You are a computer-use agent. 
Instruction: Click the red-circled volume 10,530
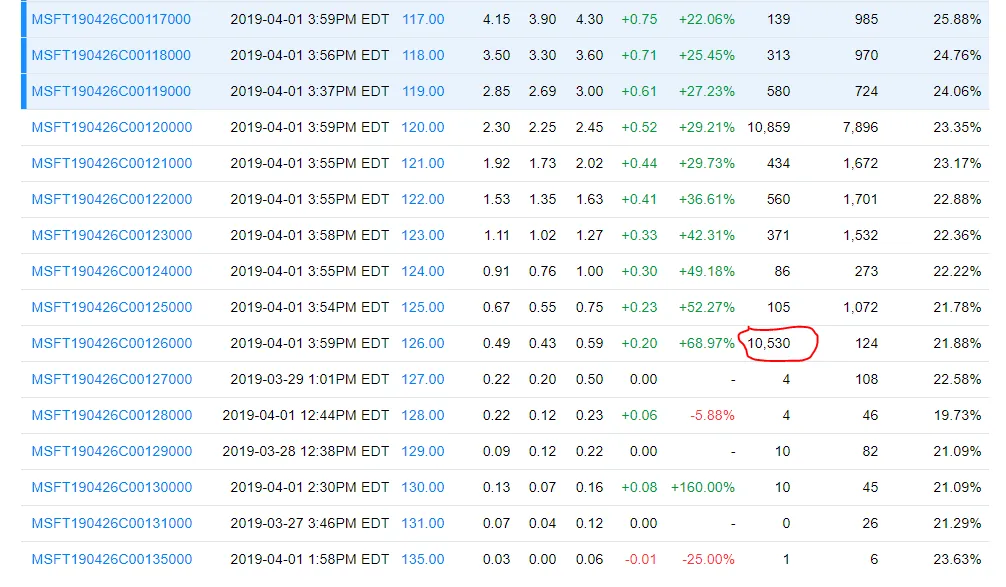click(x=769, y=343)
